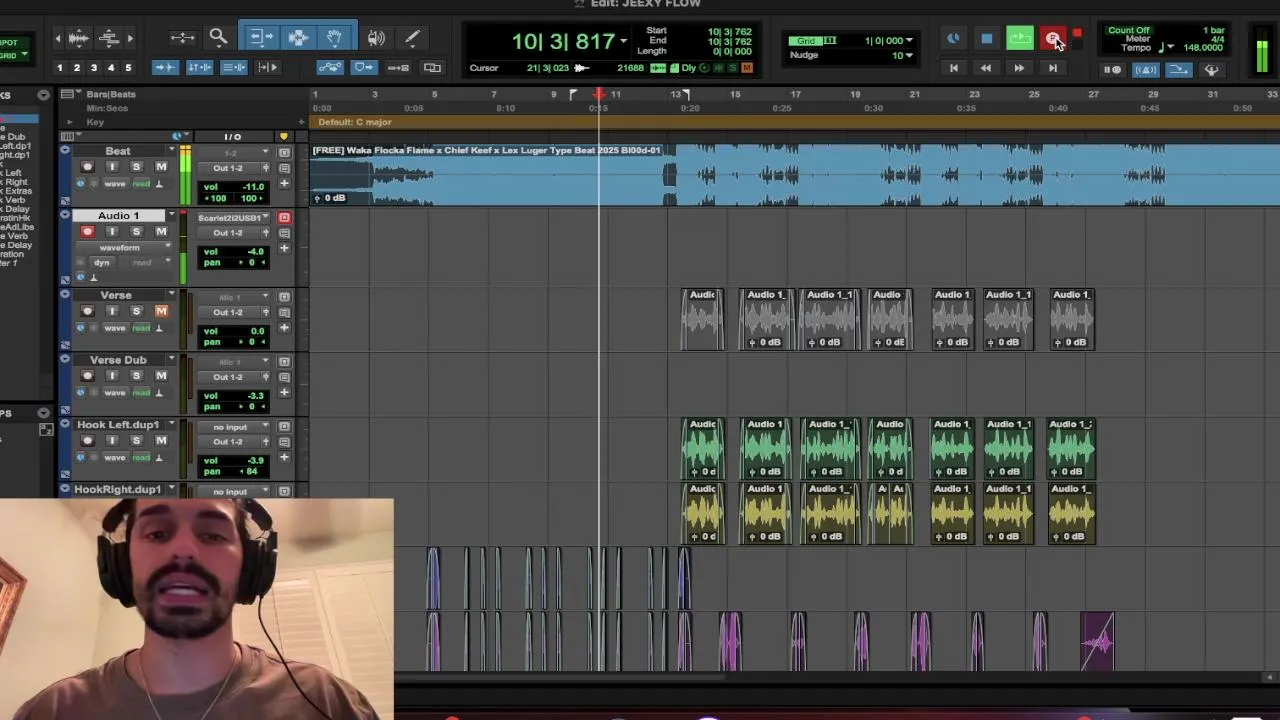Open Hook Left.dup1 no input selector
Screen dimensions: 1280x720
(x=233, y=427)
